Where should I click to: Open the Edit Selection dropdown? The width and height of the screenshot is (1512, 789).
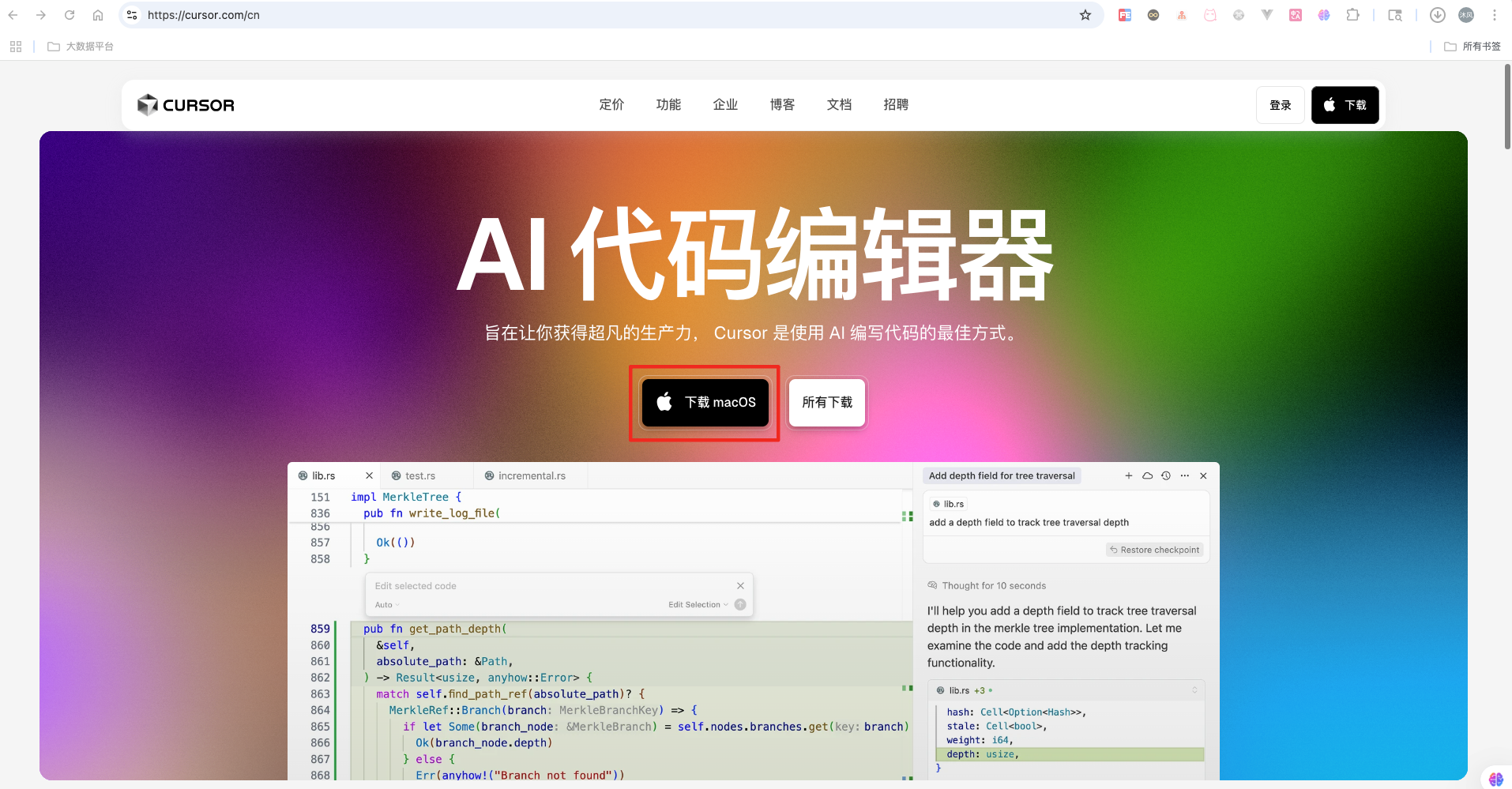(x=698, y=605)
